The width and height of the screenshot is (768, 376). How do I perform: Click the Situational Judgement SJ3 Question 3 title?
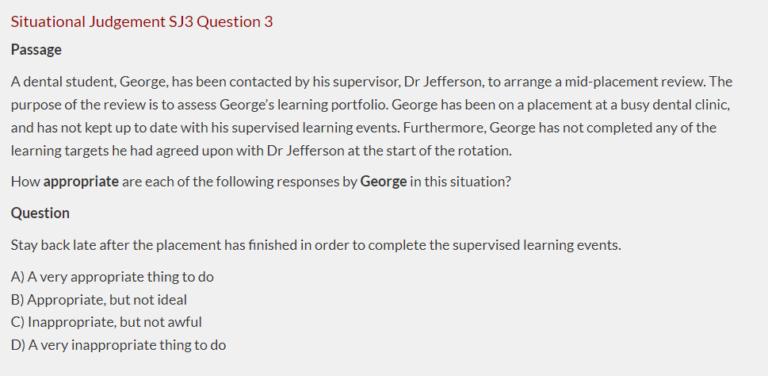[142, 22]
